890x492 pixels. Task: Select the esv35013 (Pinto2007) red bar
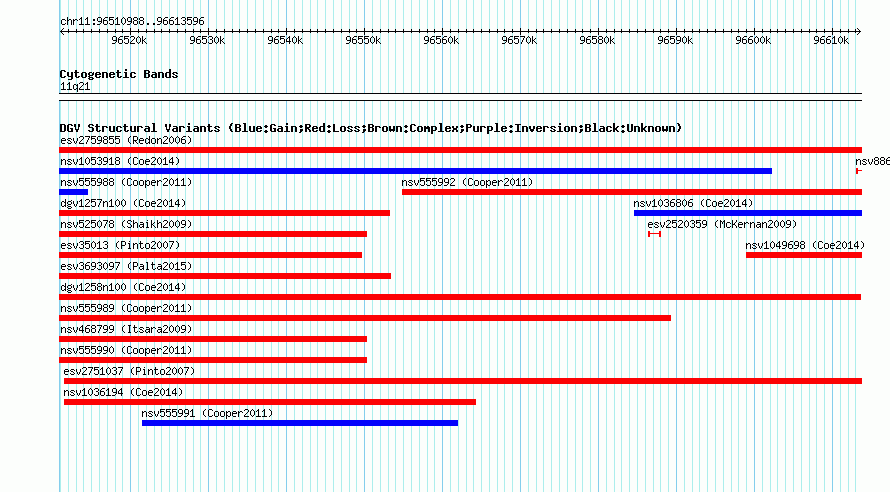pos(211,255)
